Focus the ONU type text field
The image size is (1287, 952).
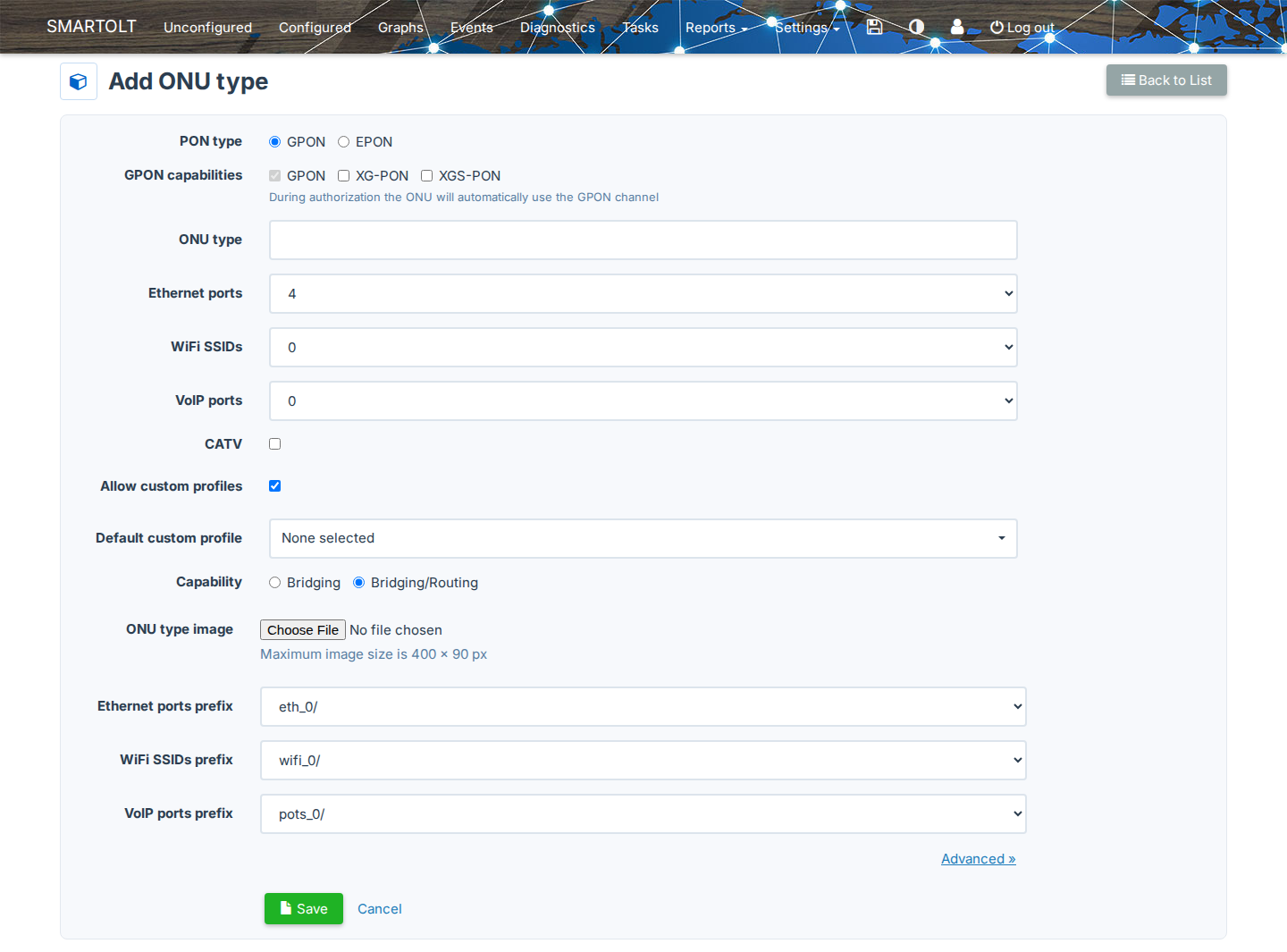pos(643,240)
